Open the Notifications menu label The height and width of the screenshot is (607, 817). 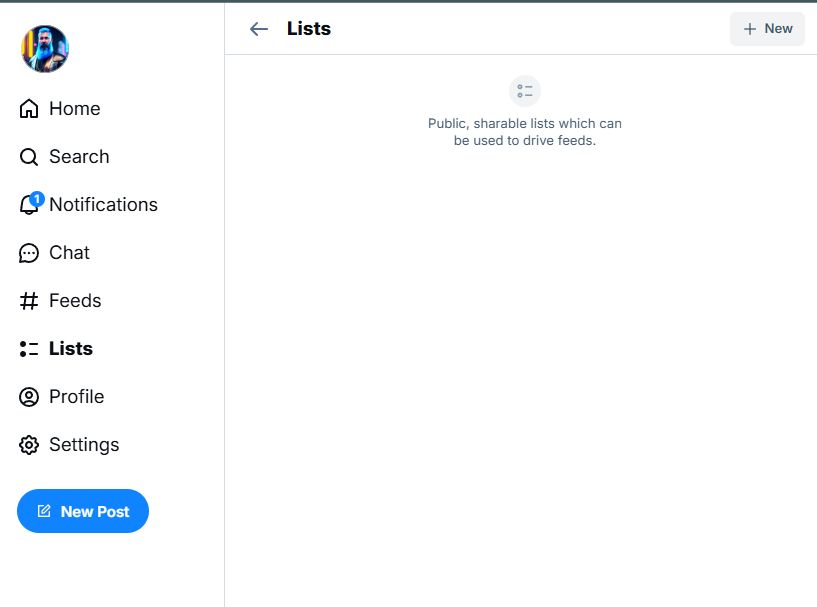(x=103, y=205)
